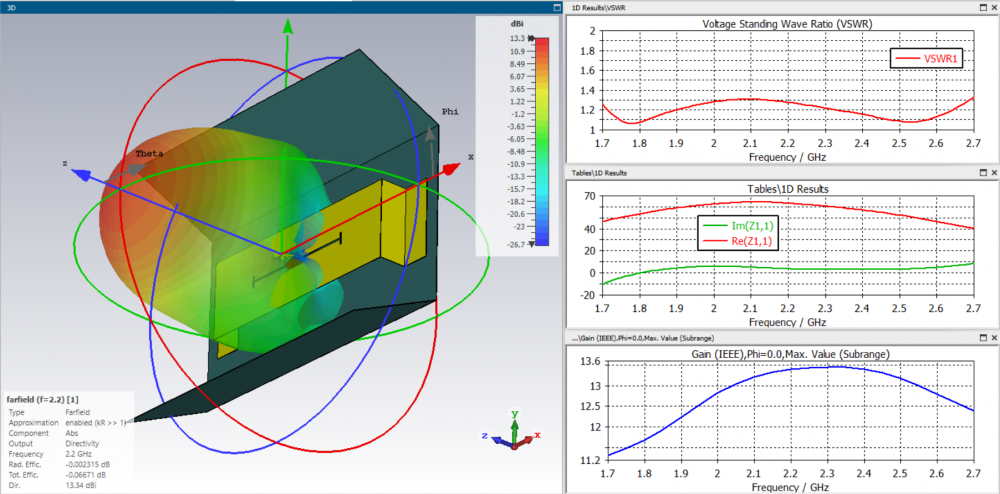Image resolution: width=1000 pixels, height=494 pixels.
Task: Close the Tables\1D Results panel
Action: click(994, 173)
